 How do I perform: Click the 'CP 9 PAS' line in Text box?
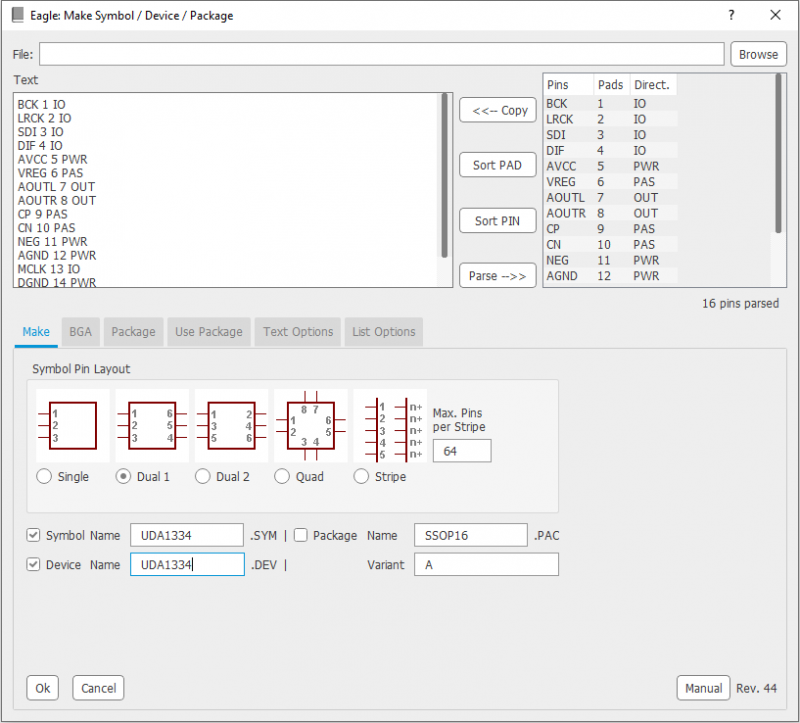[42, 214]
